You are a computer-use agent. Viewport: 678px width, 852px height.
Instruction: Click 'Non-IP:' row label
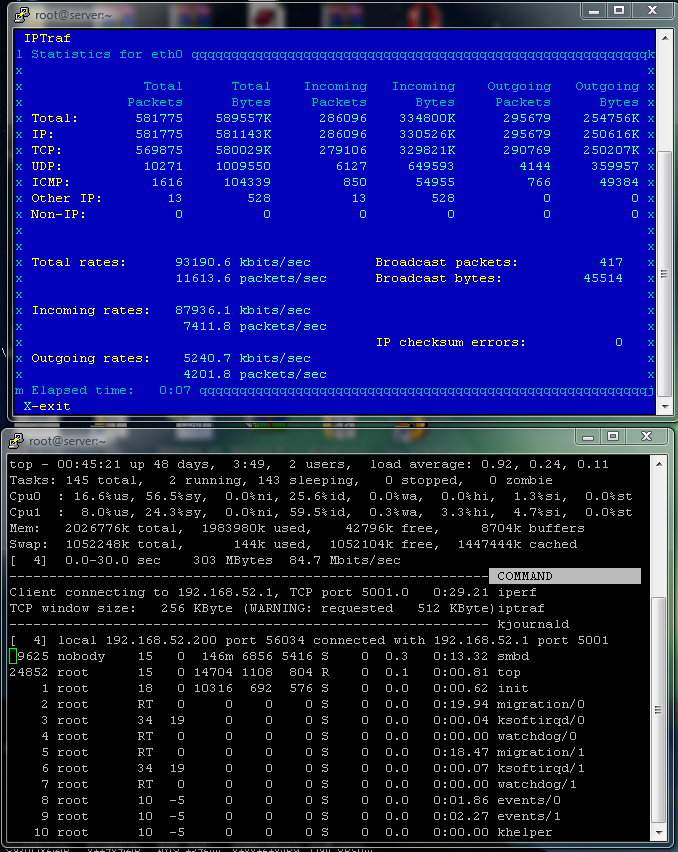[58, 214]
